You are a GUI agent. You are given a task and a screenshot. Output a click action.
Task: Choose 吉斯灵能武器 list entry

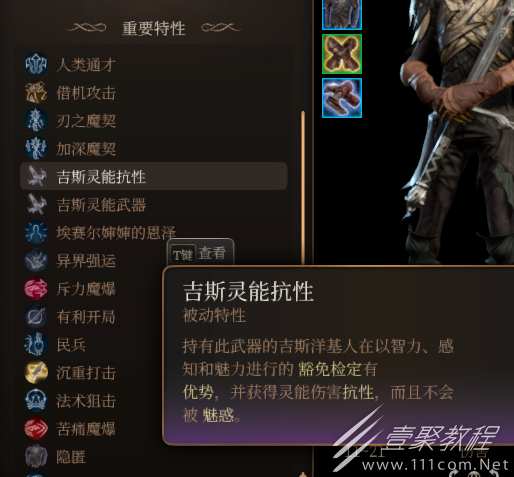point(154,204)
